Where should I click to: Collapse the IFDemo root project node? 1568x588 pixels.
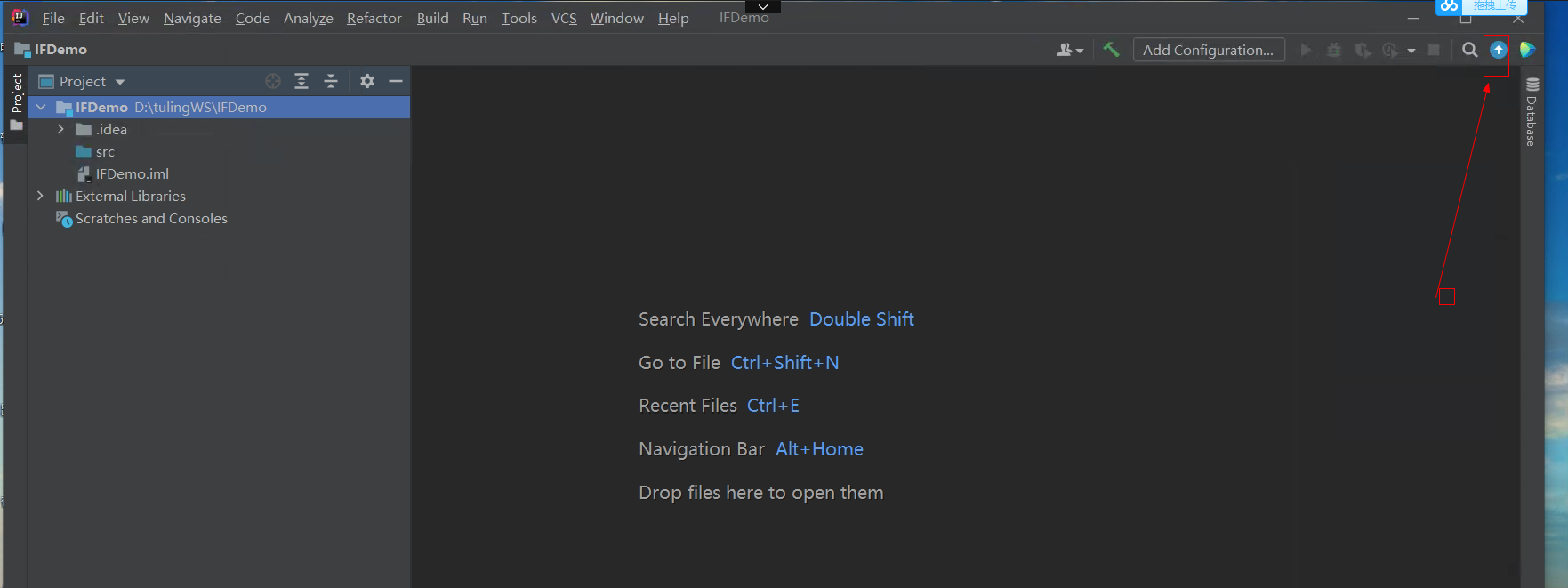click(41, 107)
